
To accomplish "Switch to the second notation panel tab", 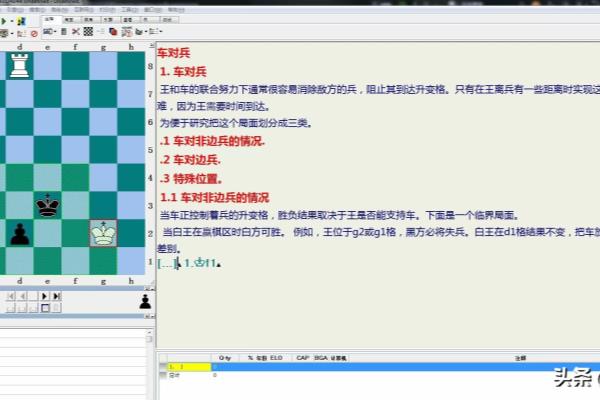I will (70, 20).
